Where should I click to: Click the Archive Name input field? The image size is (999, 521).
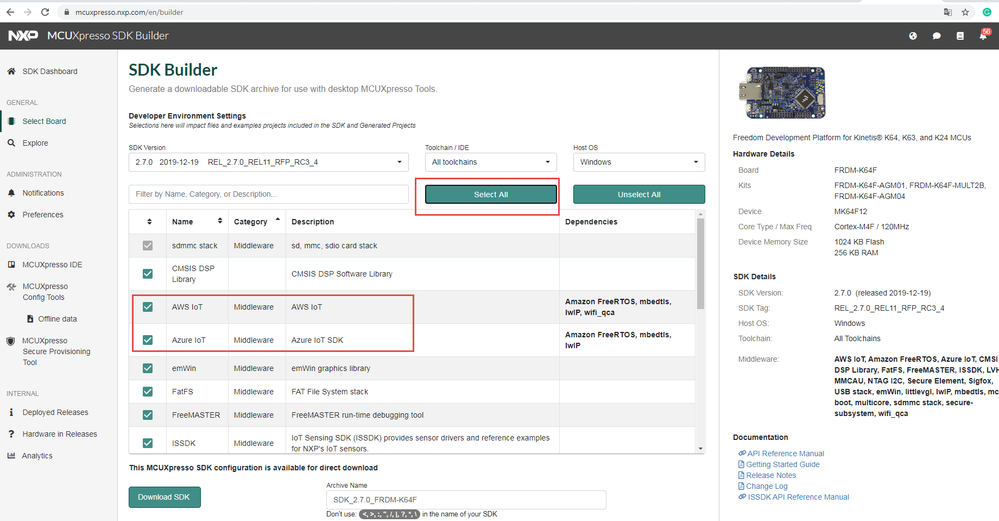466,500
